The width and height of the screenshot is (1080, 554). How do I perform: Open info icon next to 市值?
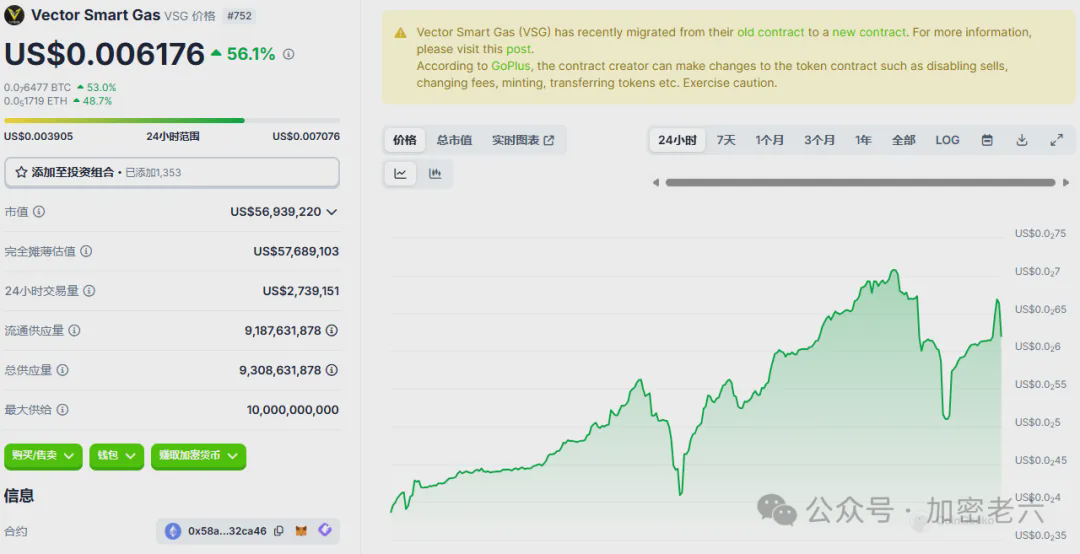pyautogui.click(x=39, y=212)
